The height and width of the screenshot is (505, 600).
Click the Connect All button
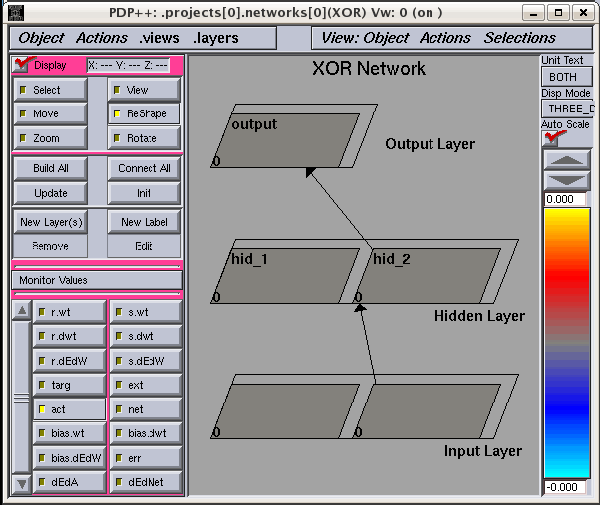click(144, 168)
